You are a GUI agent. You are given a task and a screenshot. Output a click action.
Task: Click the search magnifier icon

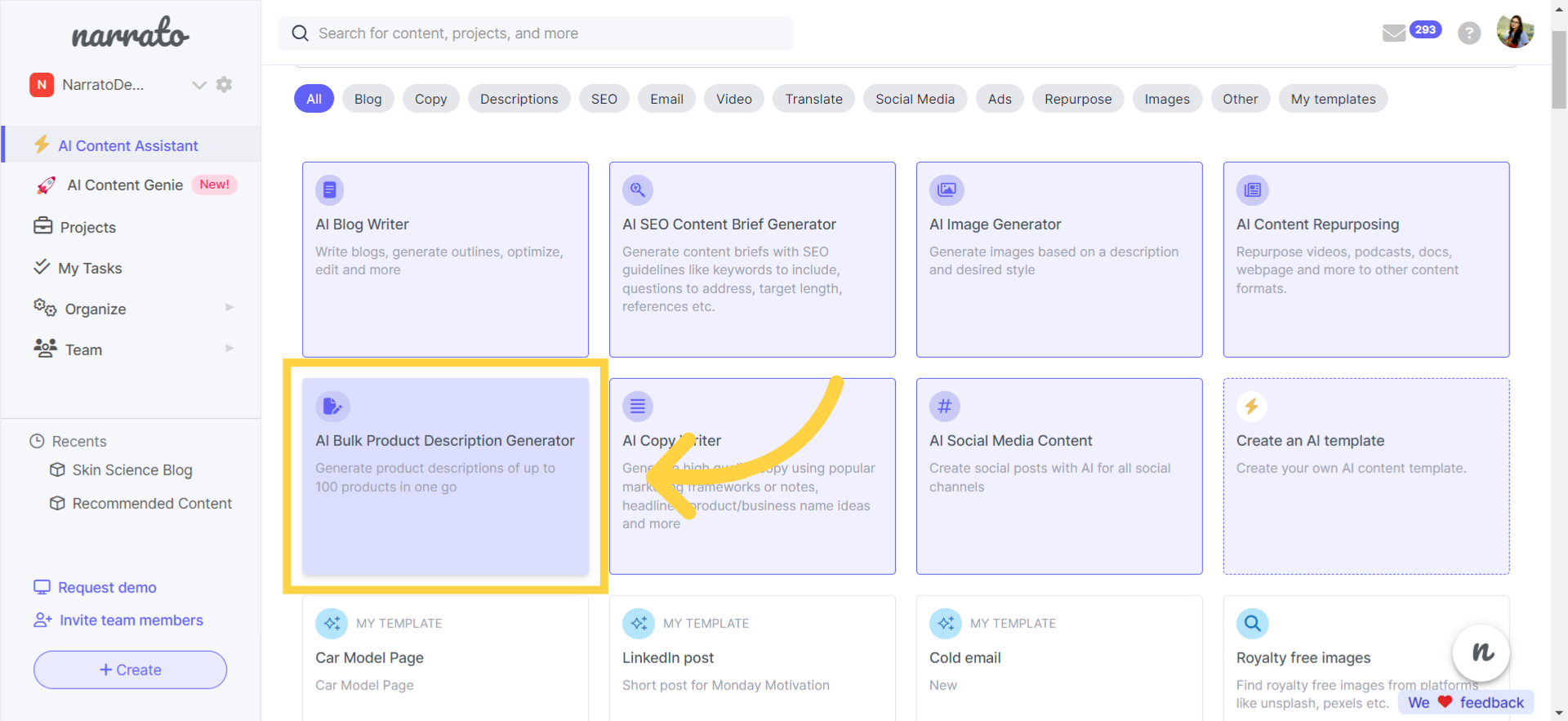pyautogui.click(x=301, y=33)
